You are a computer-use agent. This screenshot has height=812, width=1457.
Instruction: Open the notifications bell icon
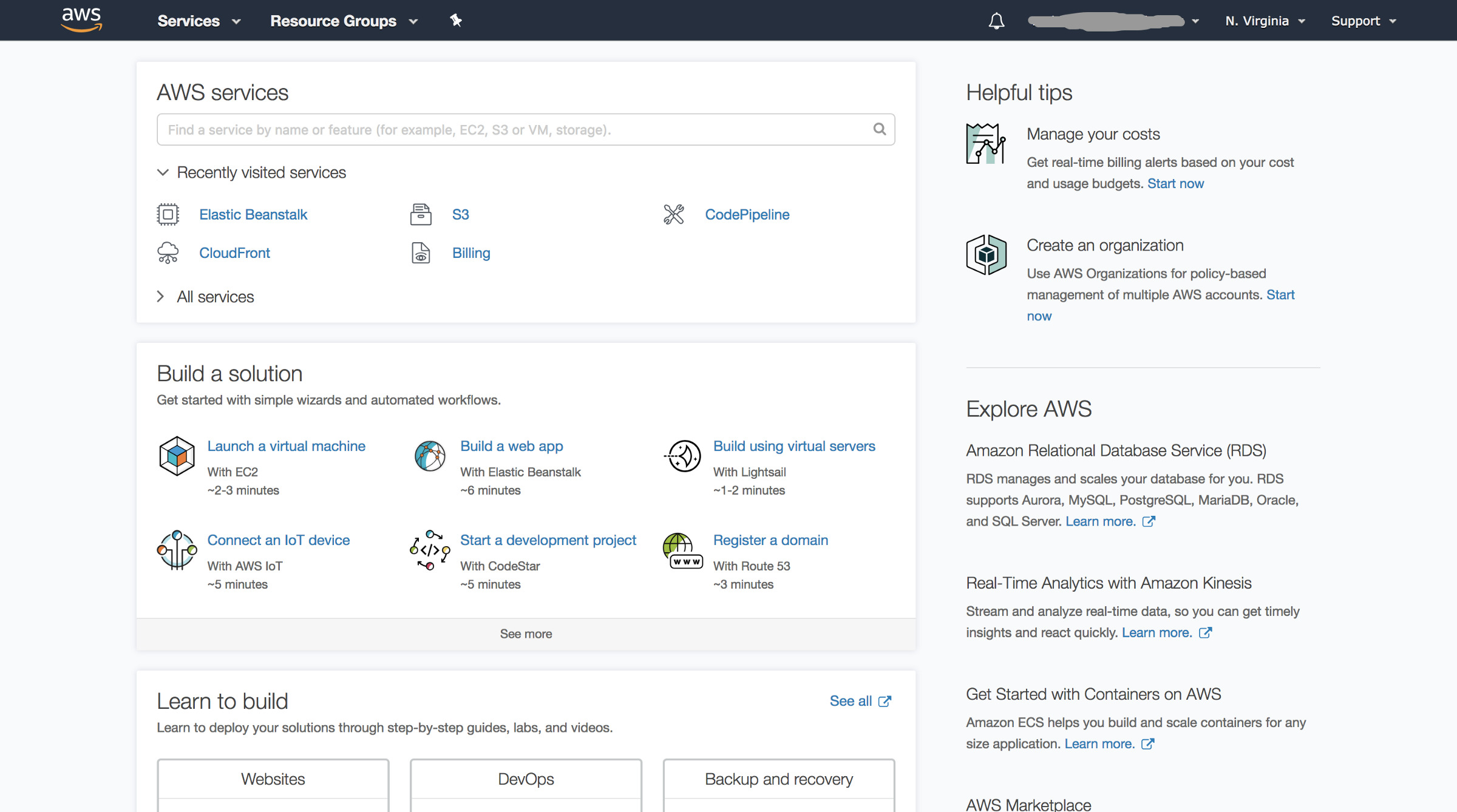pyautogui.click(x=996, y=21)
